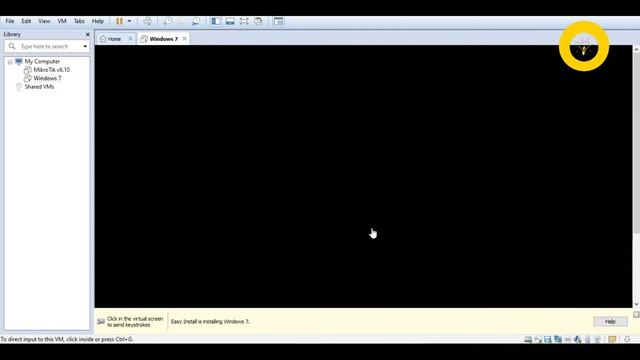Click the vertical scrollbar thumb of the VM view
The height and width of the screenshot is (360, 640).
(636, 143)
